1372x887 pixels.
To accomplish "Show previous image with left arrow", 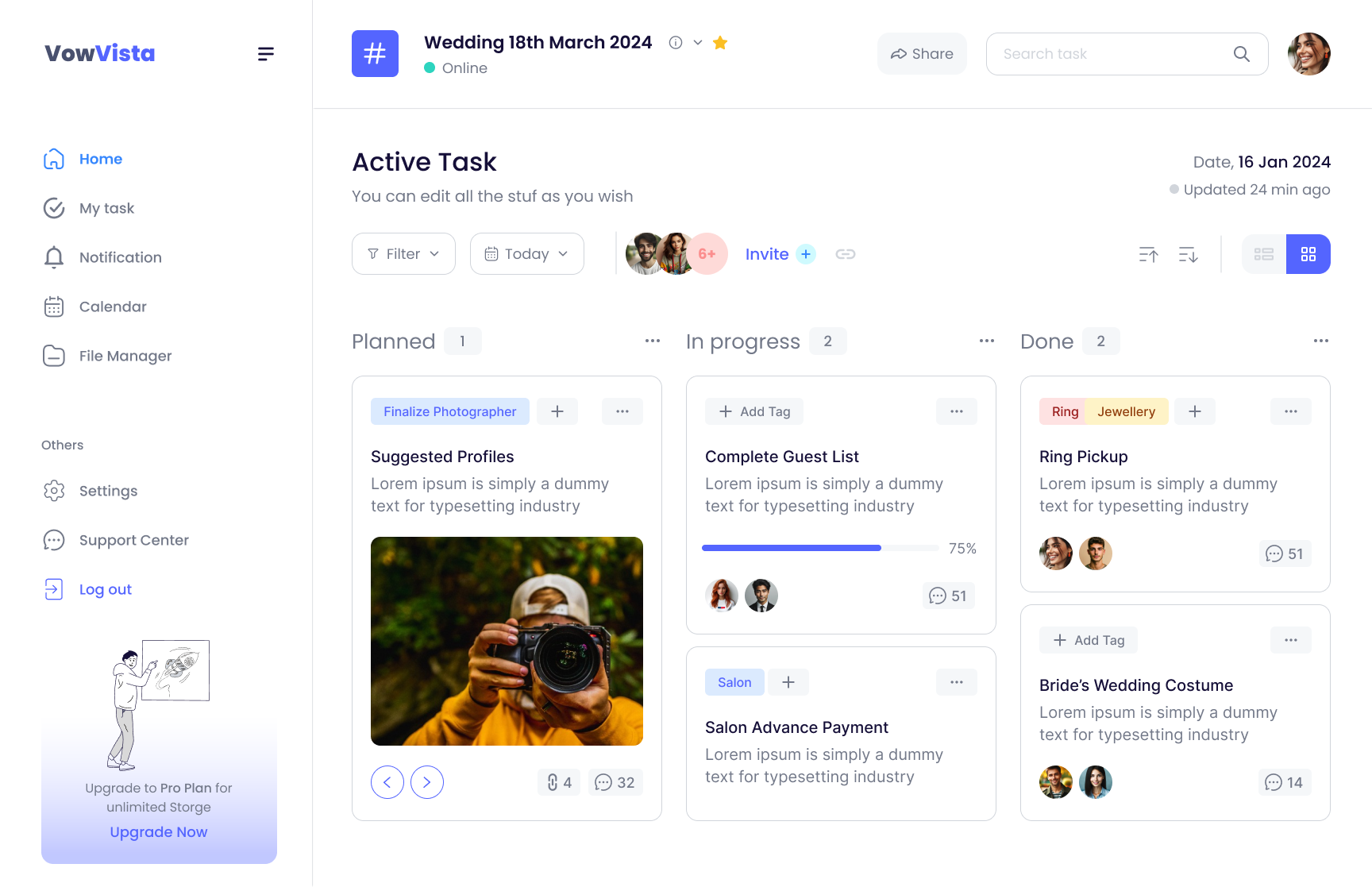I will coord(387,782).
